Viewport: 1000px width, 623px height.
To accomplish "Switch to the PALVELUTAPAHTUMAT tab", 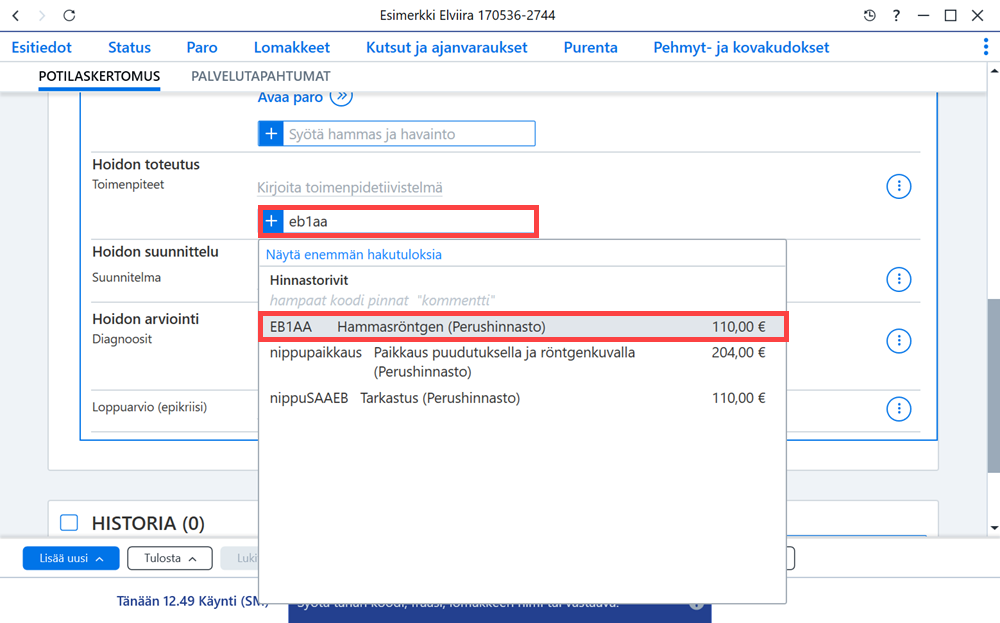I will pyautogui.click(x=261, y=77).
